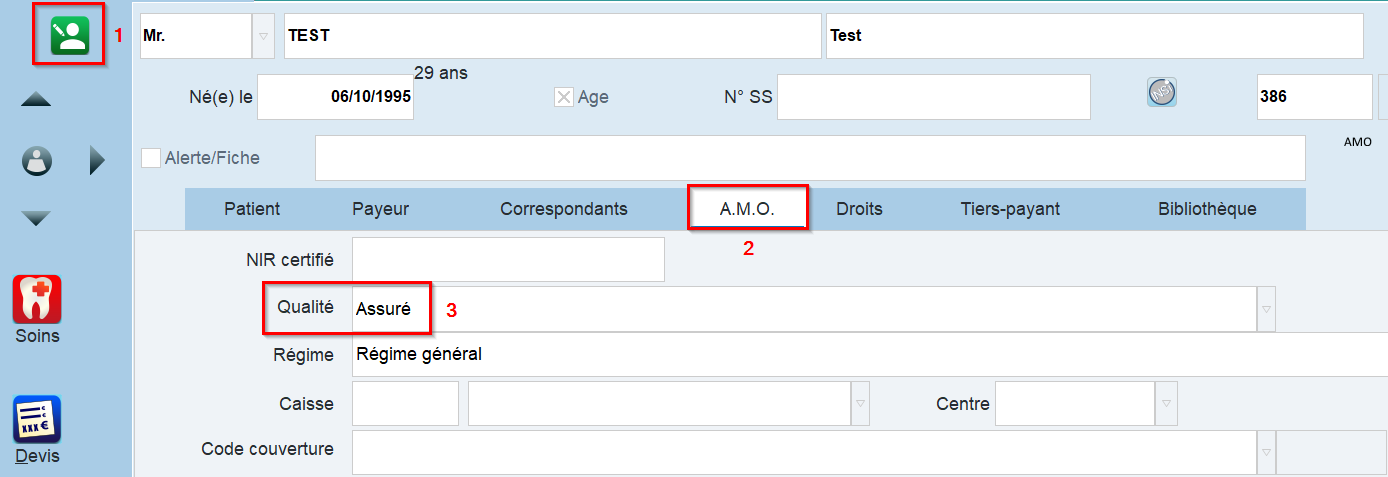Click the round INS badge icon
This screenshot has height=477, width=1388.
pyautogui.click(x=1161, y=93)
